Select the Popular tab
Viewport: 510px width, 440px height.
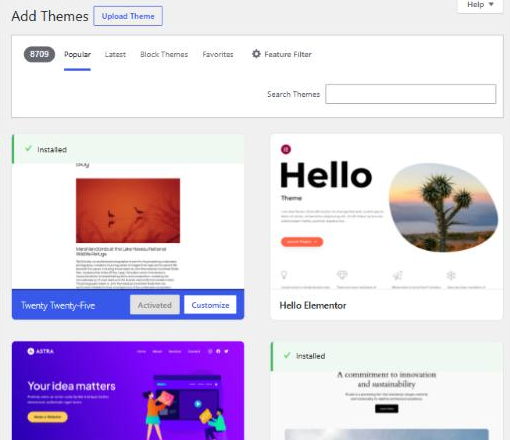click(77, 54)
